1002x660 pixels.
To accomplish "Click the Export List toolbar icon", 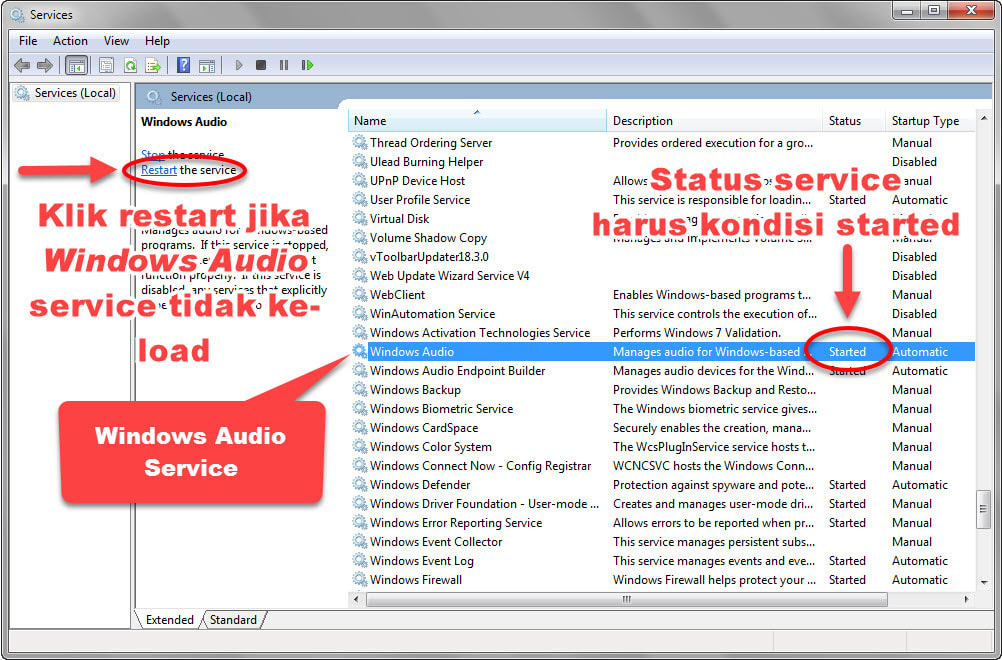I will 153,65.
